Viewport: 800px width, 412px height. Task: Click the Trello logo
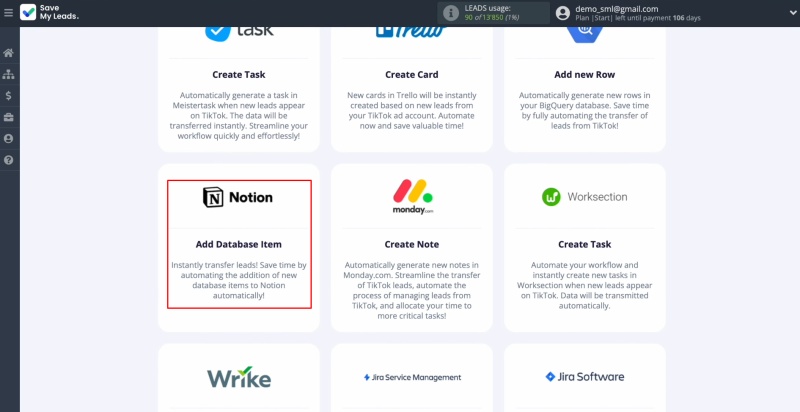(x=411, y=32)
